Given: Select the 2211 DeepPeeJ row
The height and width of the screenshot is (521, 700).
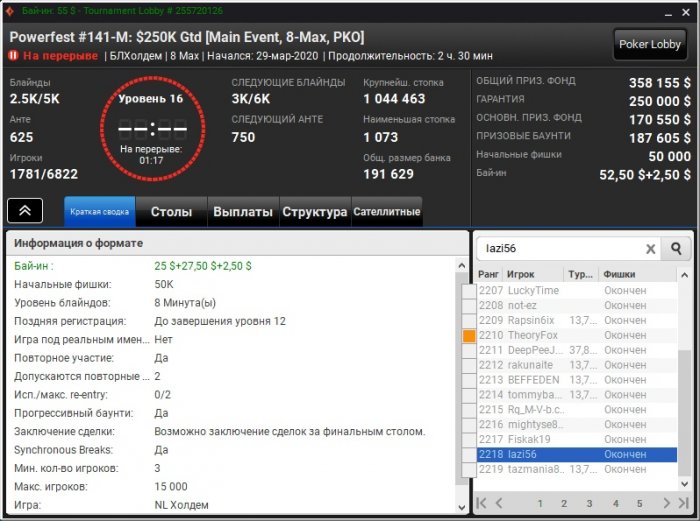Looking at the screenshot, I should click(x=577, y=350).
